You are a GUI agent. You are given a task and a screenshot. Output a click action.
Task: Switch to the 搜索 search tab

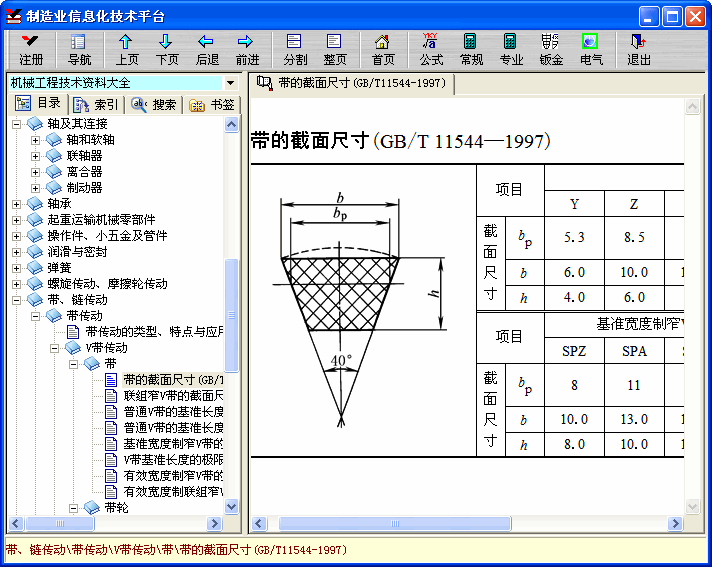pyautogui.click(x=154, y=105)
